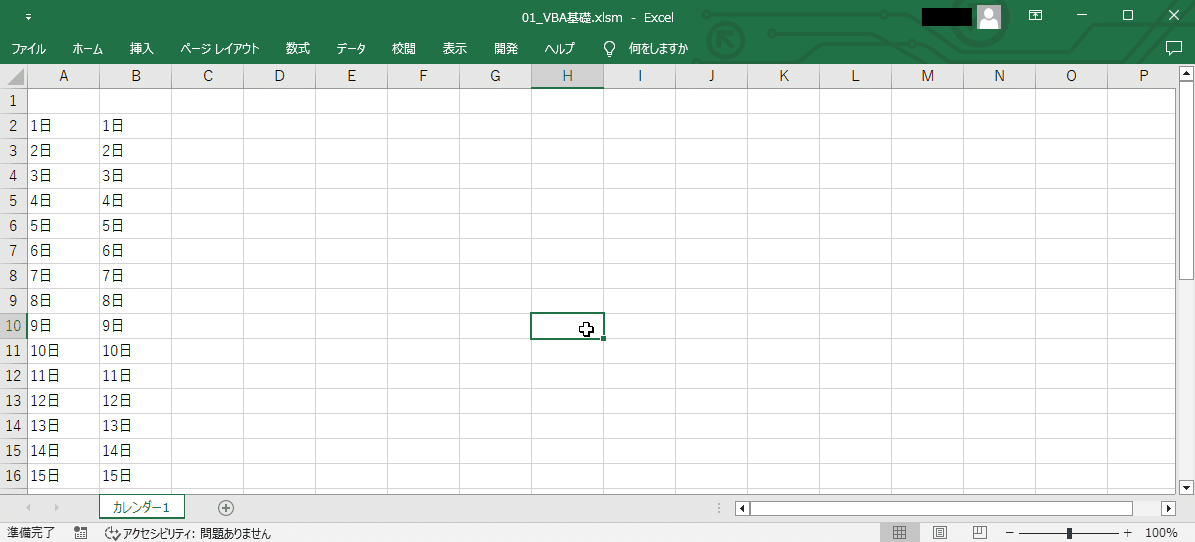This screenshot has width=1195, height=542.
Task: Click the vertical scrollbar thumb
Action: (x=1185, y=181)
